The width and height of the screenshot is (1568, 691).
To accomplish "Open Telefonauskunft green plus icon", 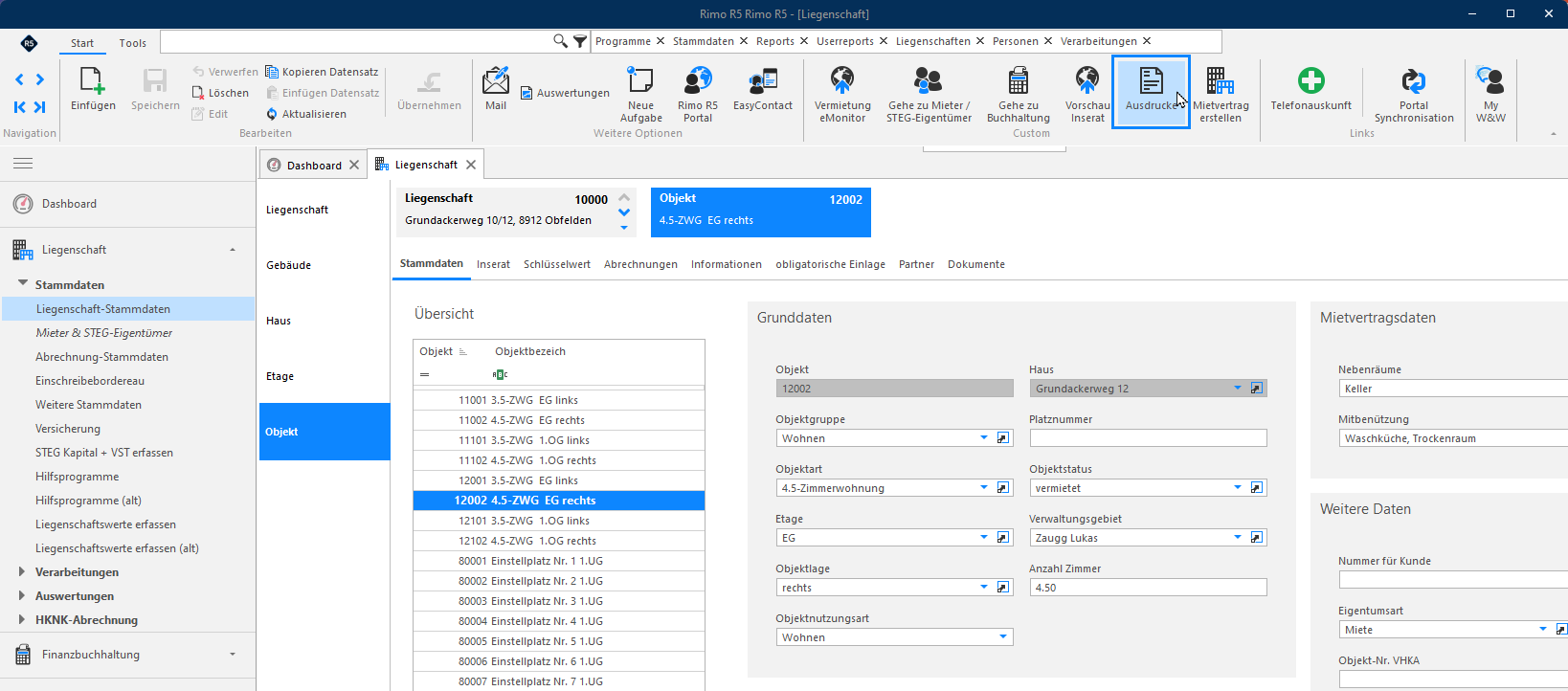I will pyautogui.click(x=1310, y=81).
